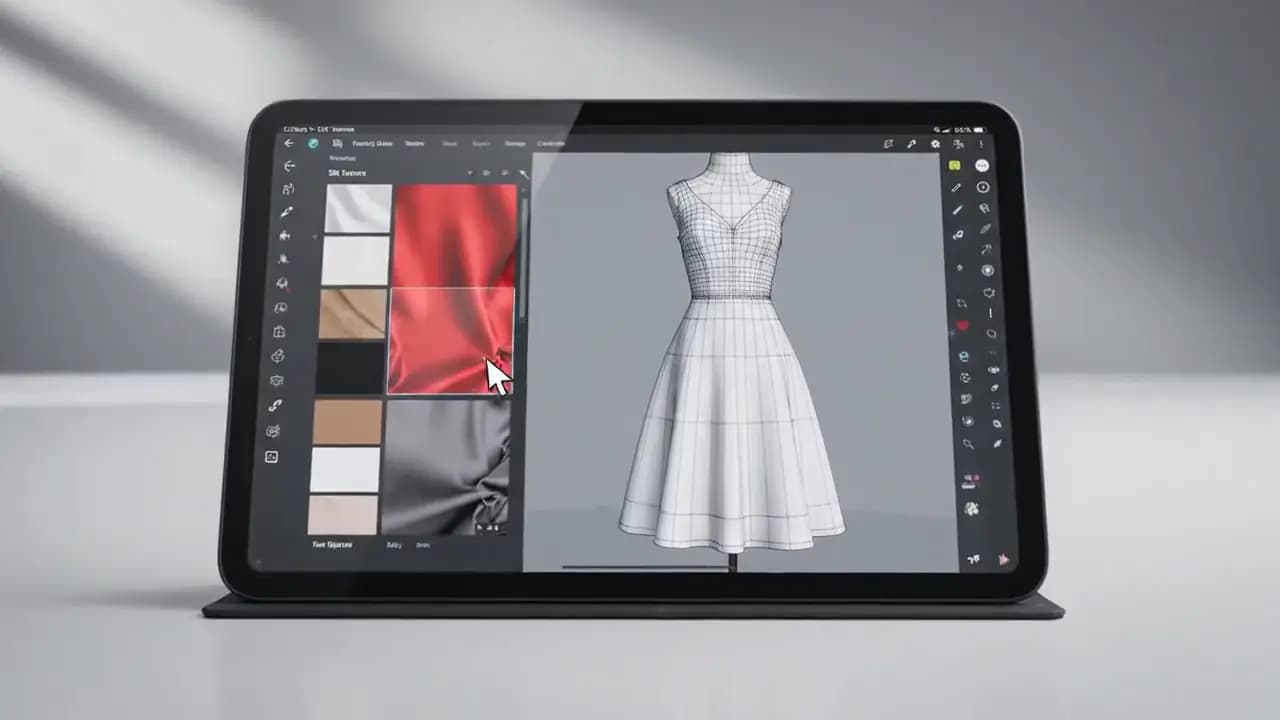
Task: Tap the back arrow in the top bar
Action: (290, 143)
